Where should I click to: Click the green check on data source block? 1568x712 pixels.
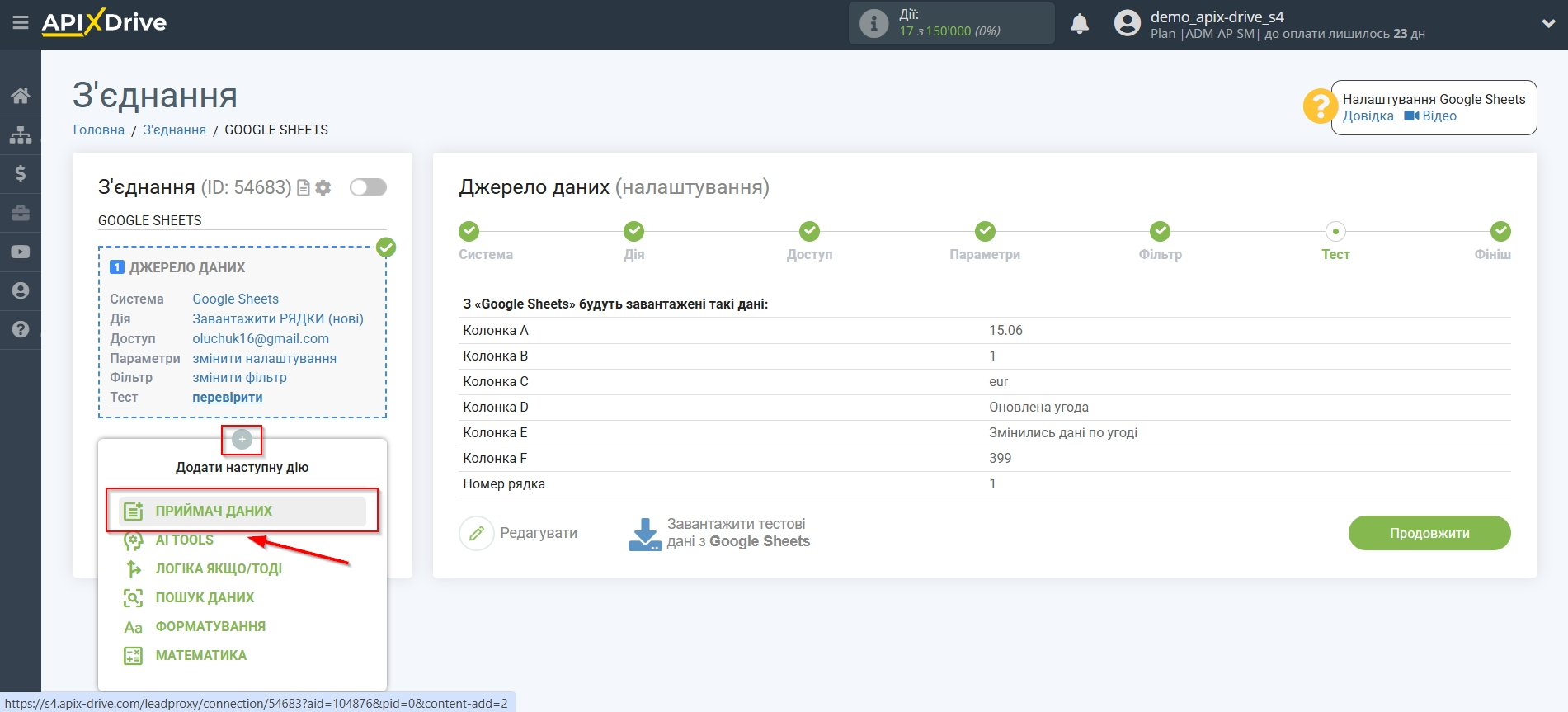pos(386,247)
